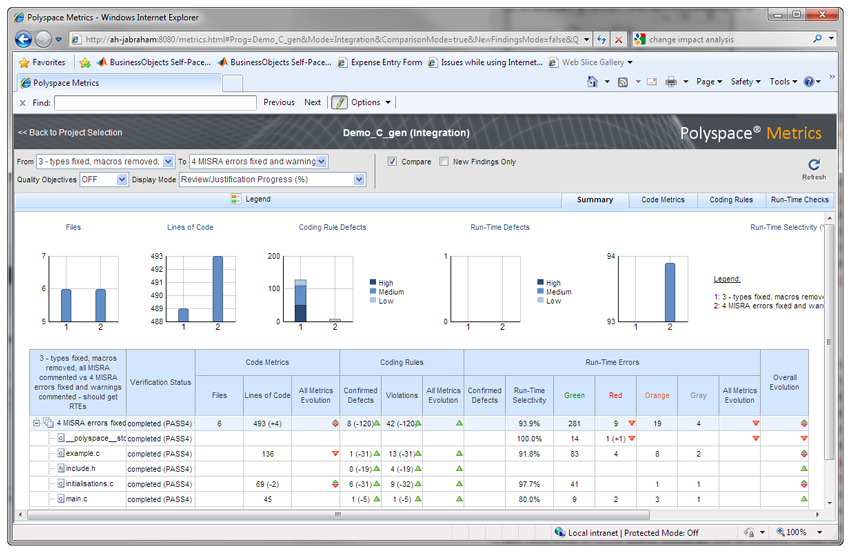
Task: Click the Refresh icon in Polyspace Metrics
Action: pyautogui.click(x=813, y=165)
